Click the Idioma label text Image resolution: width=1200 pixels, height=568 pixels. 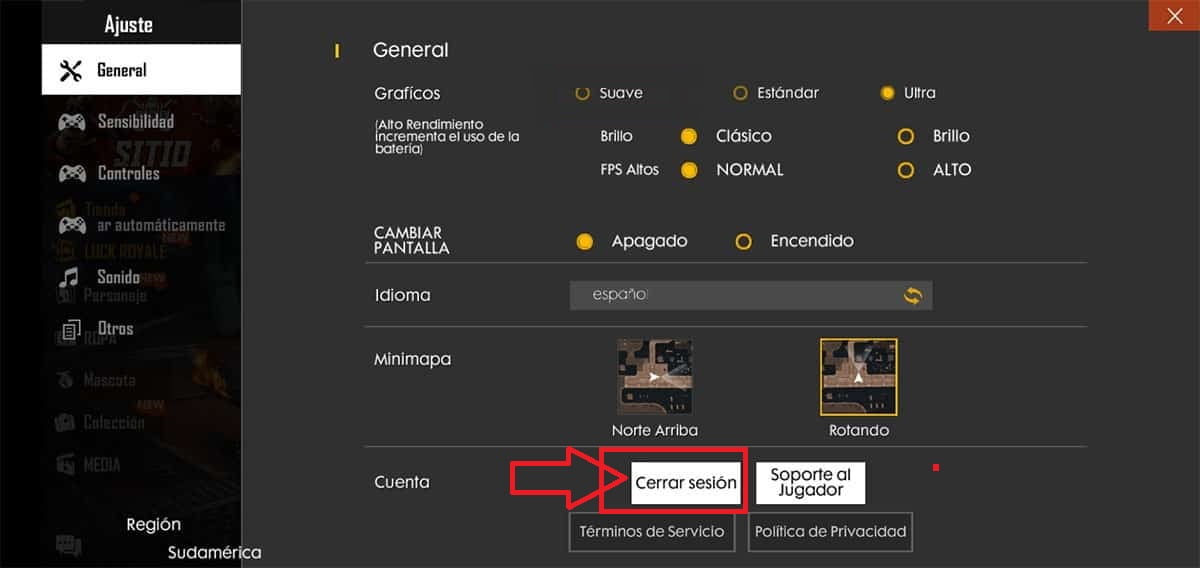pyautogui.click(x=402, y=296)
